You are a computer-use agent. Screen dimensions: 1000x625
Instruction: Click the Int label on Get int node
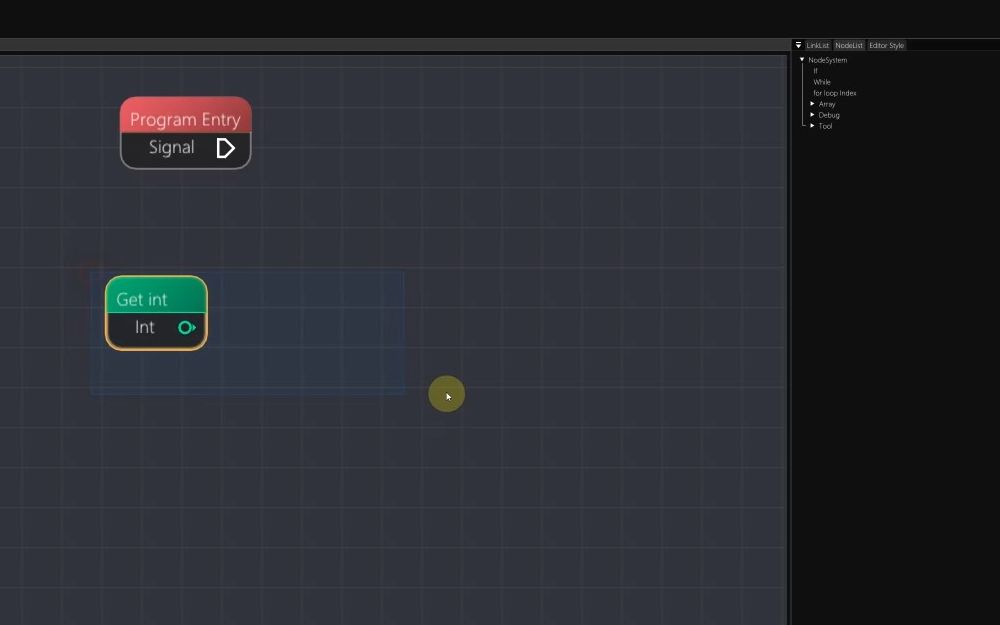point(145,327)
